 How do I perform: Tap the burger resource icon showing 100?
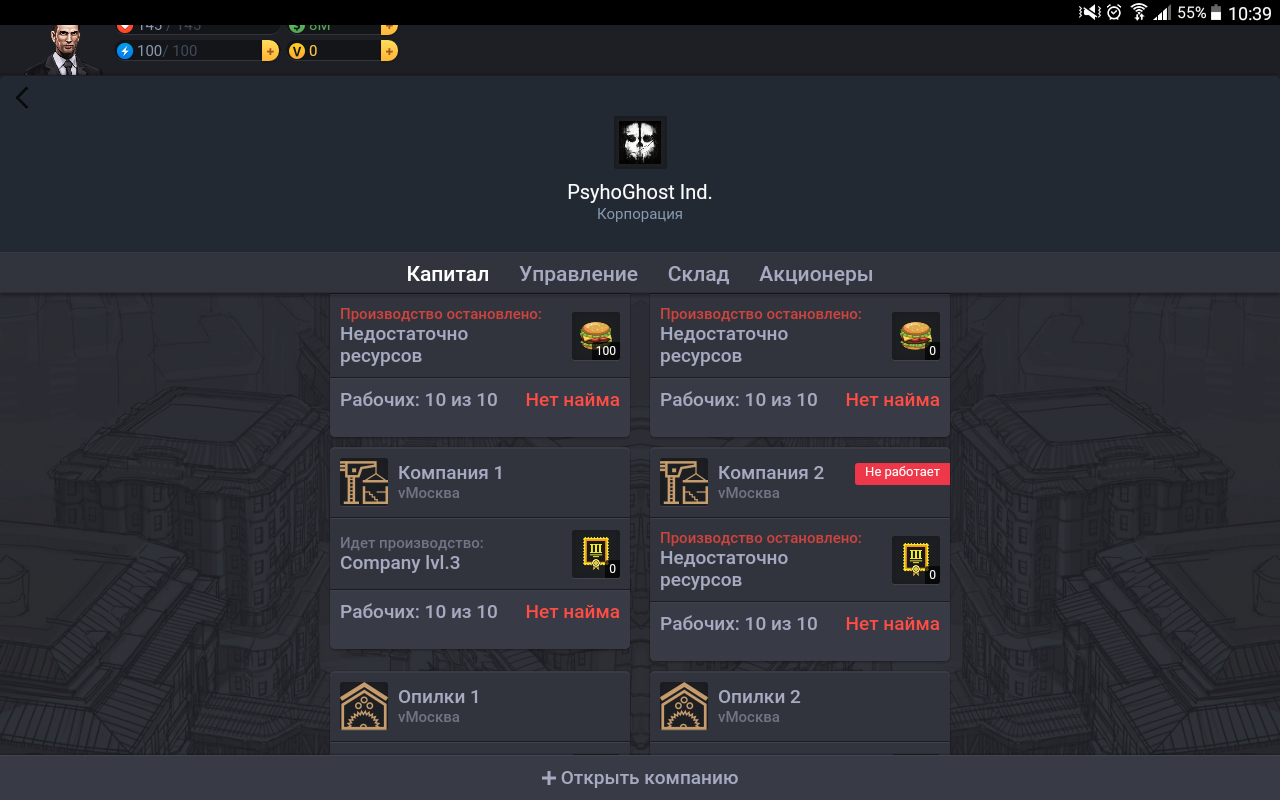596,336
